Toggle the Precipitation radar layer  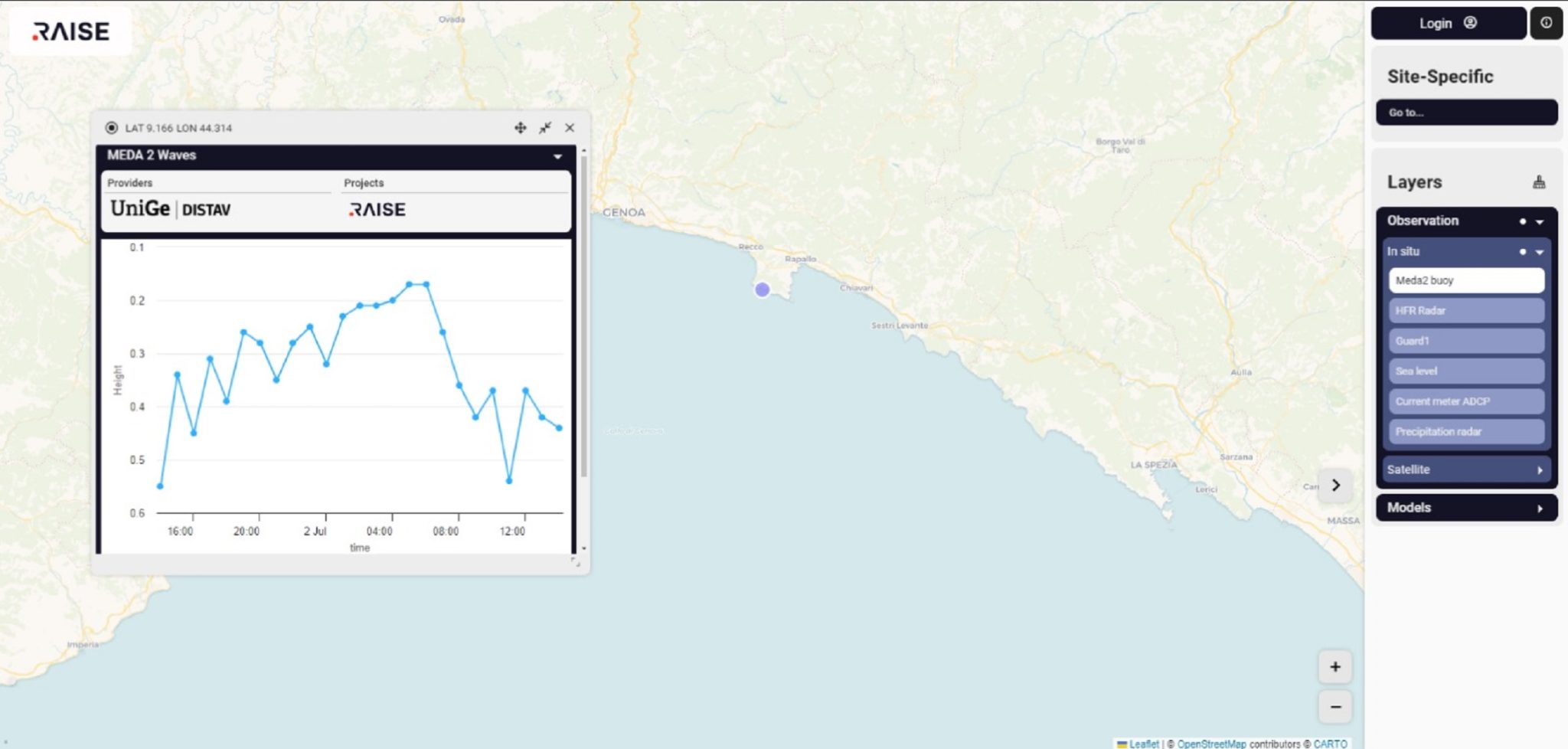point(1465,431)
